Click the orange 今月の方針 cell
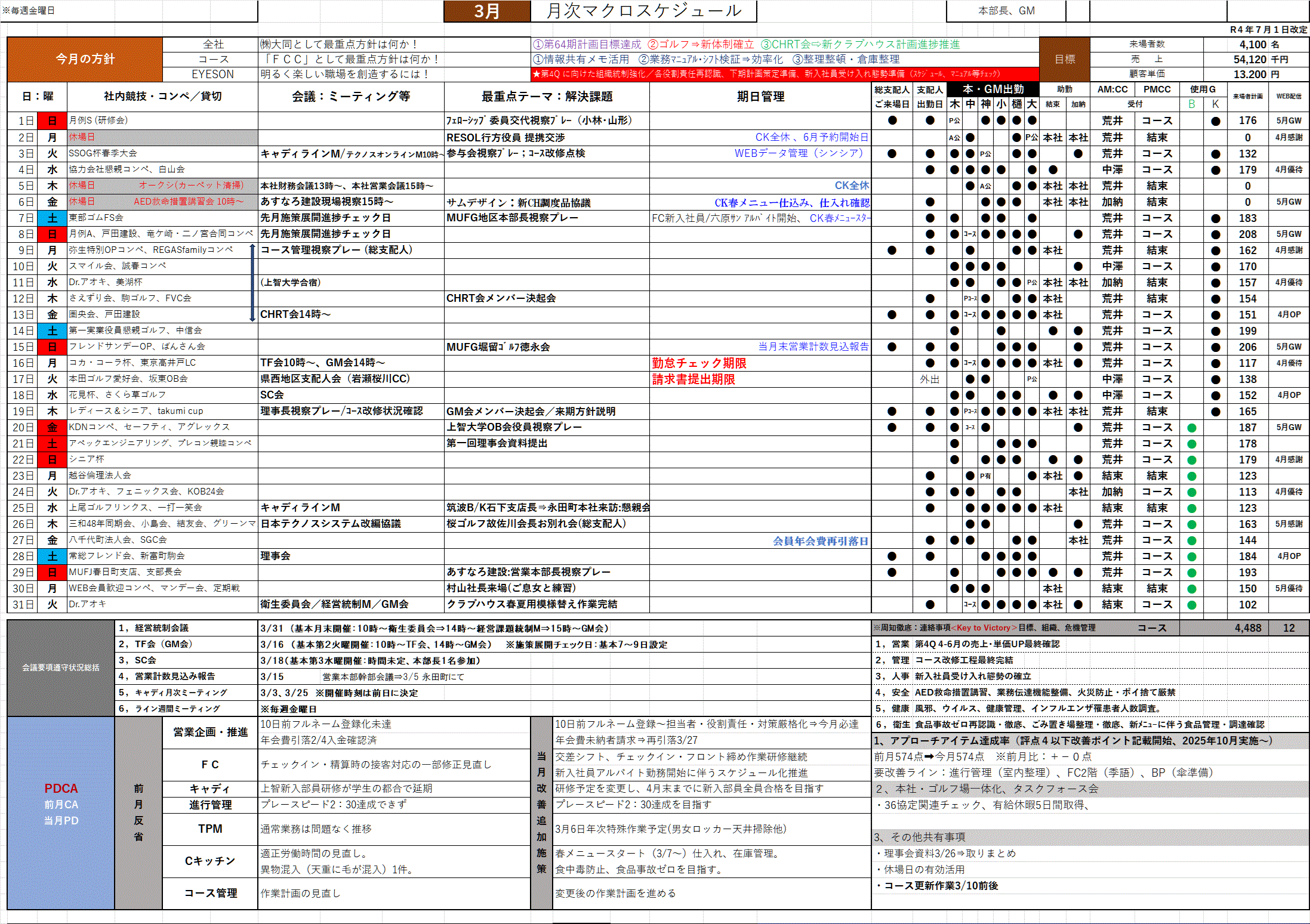Image resolution: width=1310 pixels, height=924 pixels. point(85,59)
